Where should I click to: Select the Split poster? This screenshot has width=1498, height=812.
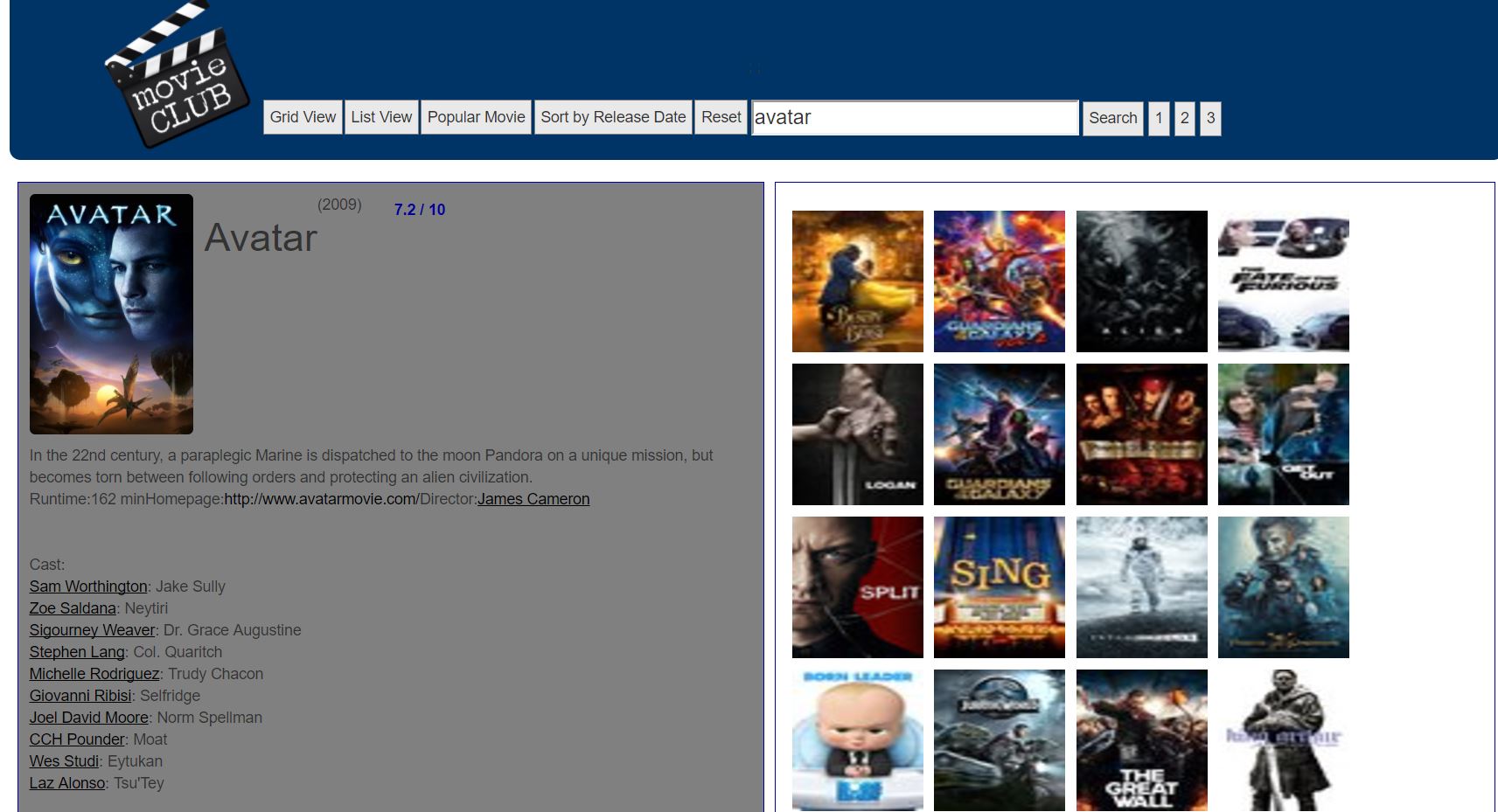(x=858, y=587)
